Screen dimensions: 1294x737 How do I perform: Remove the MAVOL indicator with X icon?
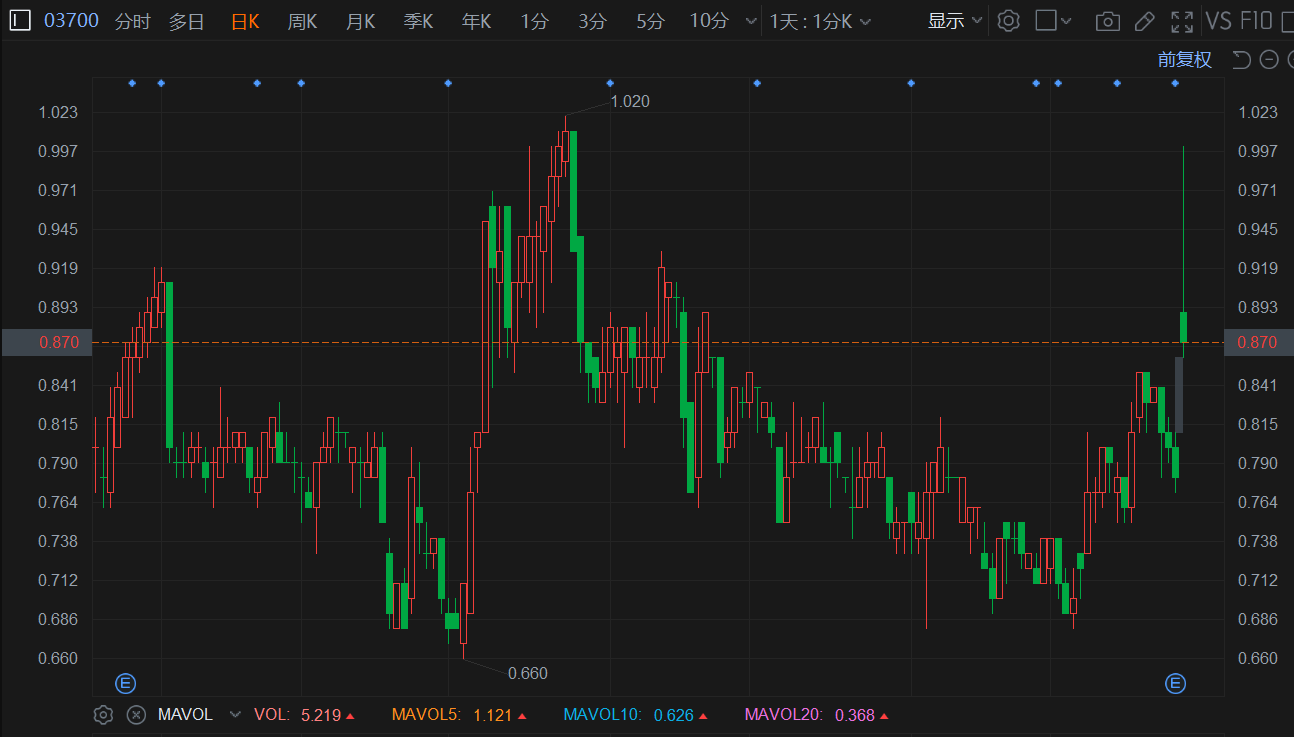pos(137,715)
